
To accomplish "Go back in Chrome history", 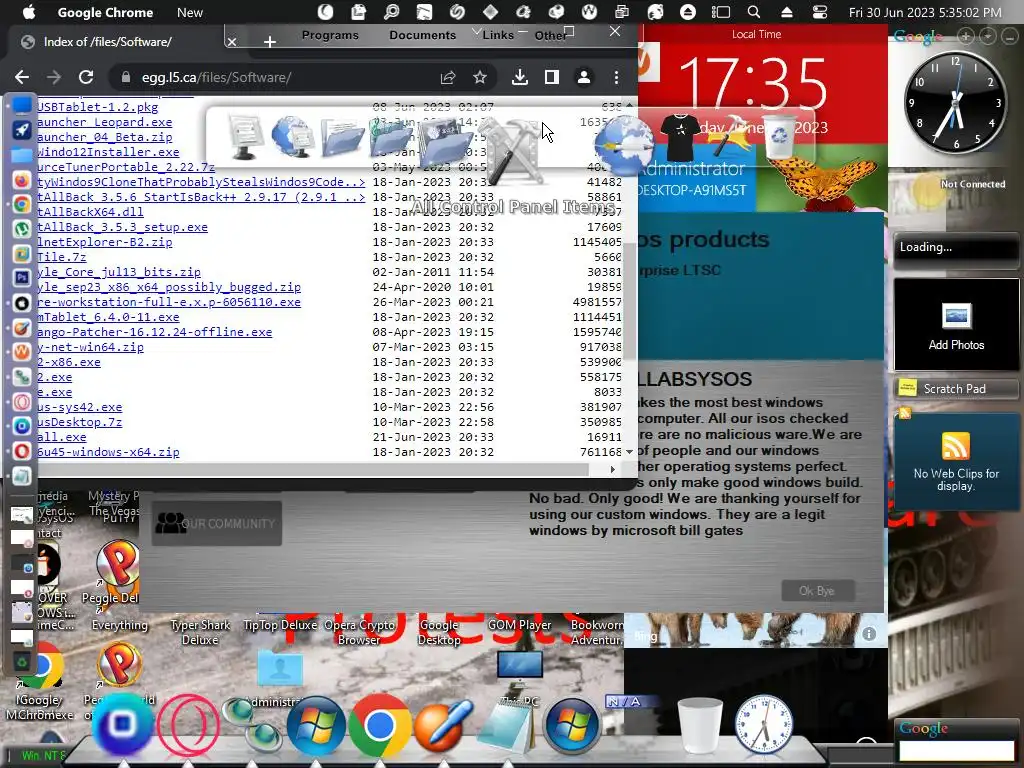I will coord(22,77).
